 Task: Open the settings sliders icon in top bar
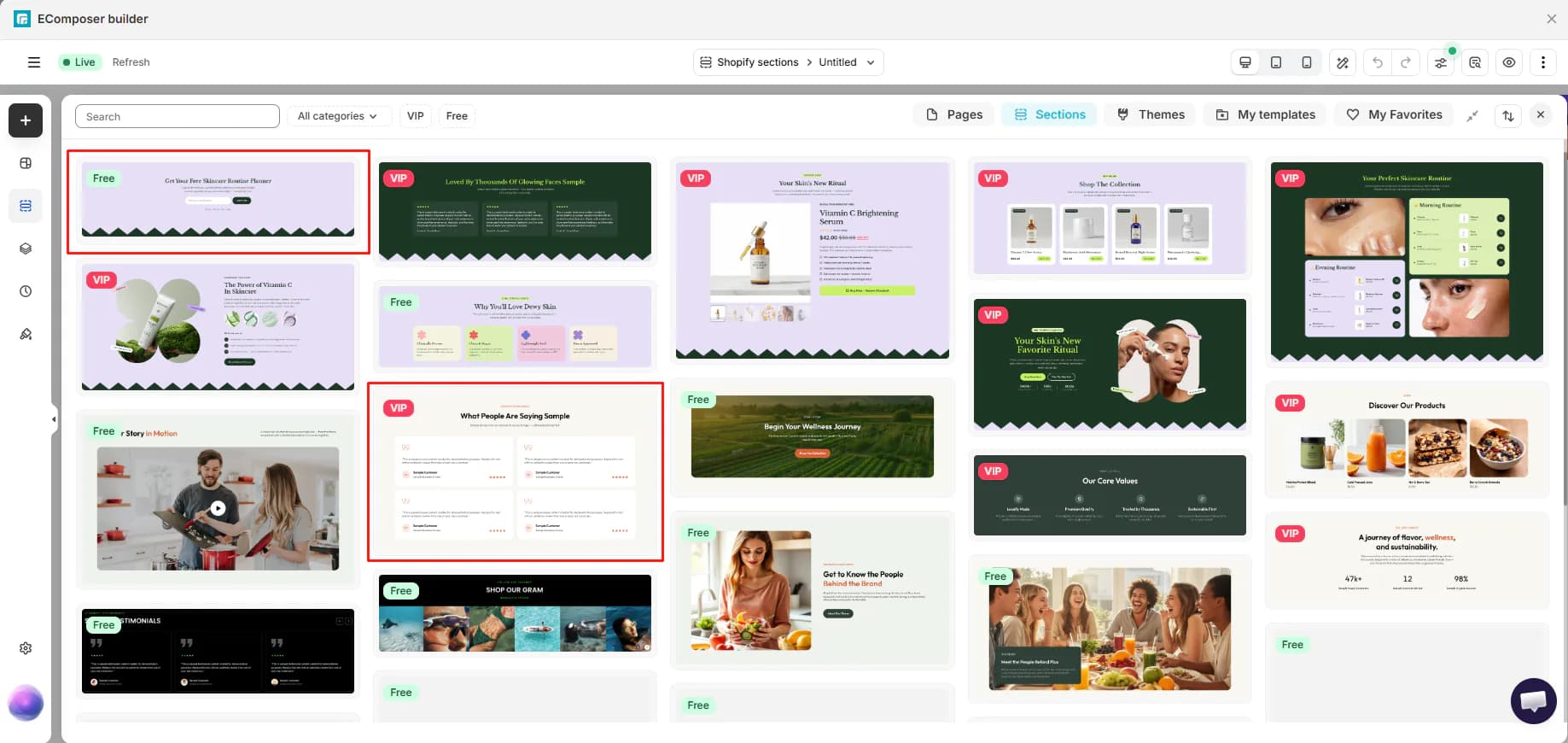(1441, 62)
